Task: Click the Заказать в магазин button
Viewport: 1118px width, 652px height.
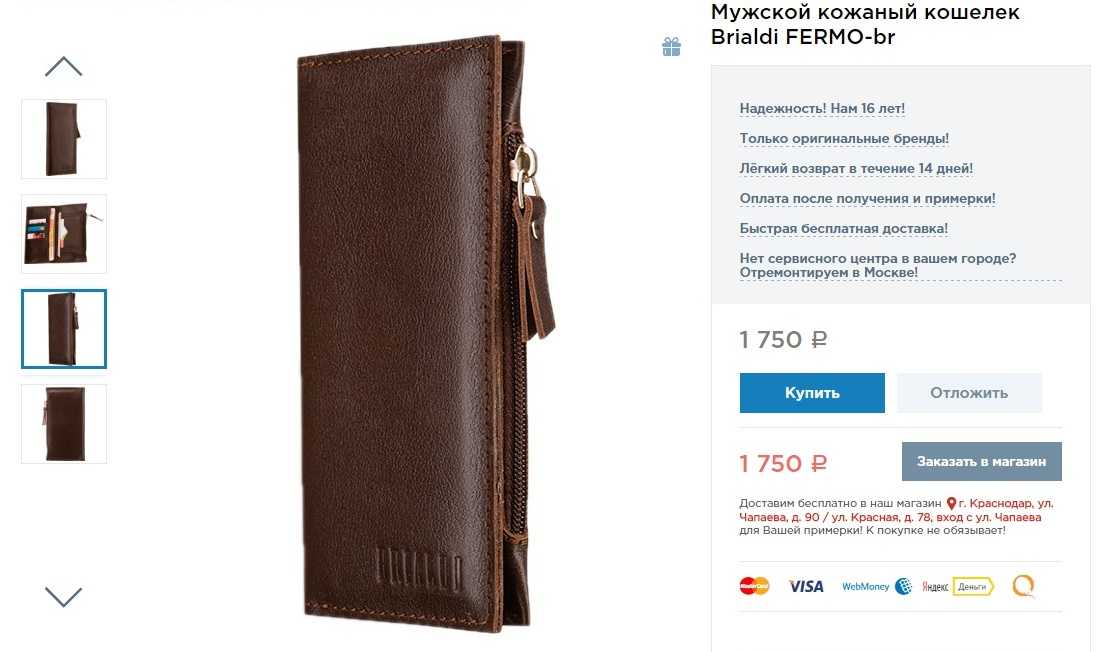Action: coord(982,462)
